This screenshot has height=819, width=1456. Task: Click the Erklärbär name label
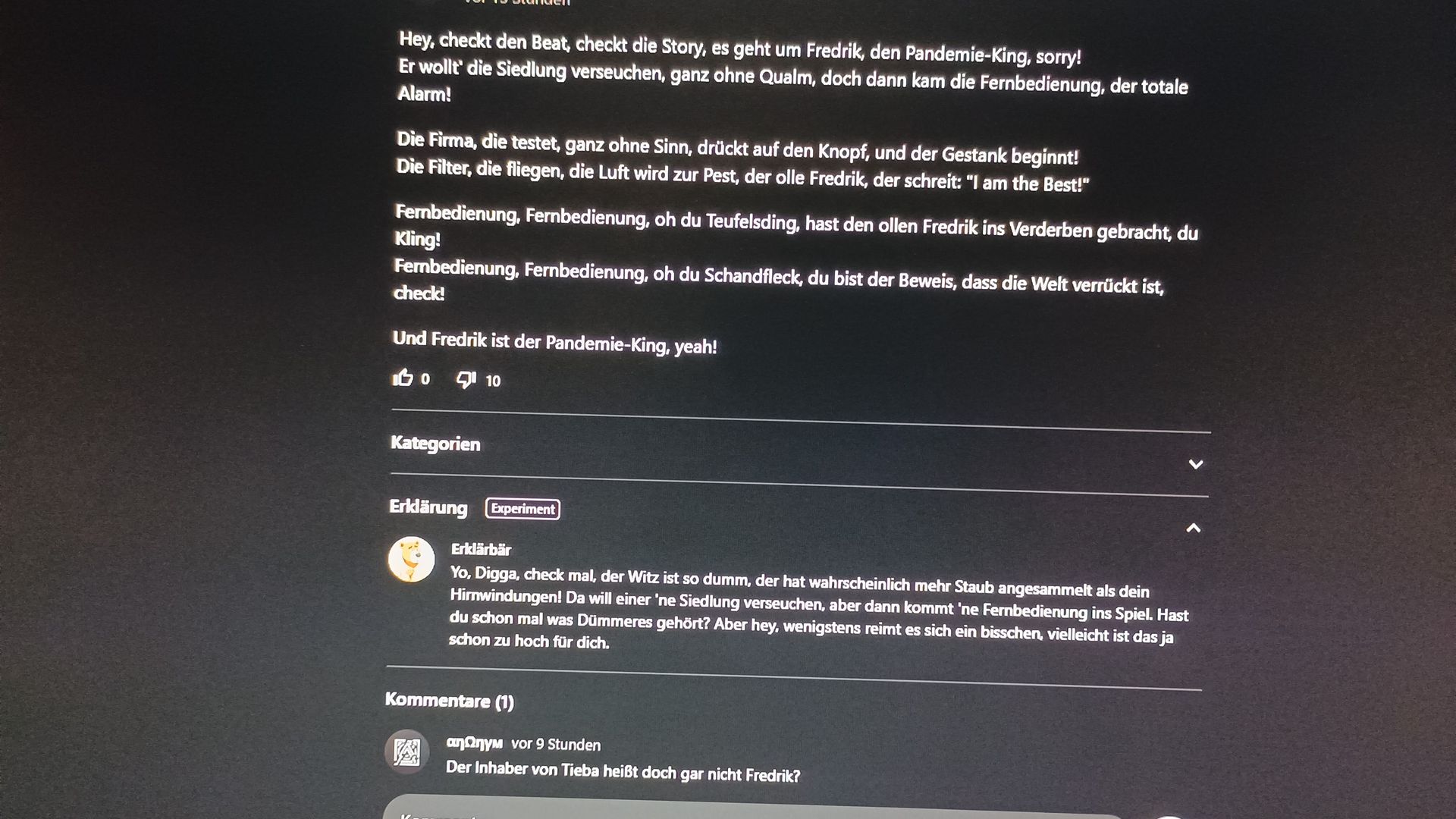481,549
